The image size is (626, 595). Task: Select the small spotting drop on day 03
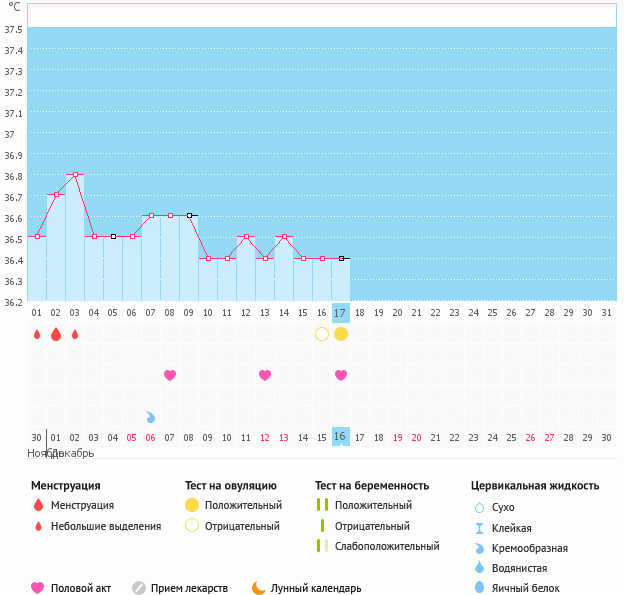coord(75,334)
